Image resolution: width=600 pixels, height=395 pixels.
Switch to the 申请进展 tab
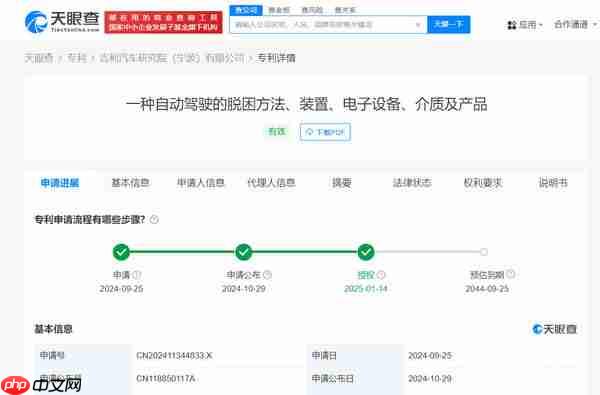click(x=60, y=183)
